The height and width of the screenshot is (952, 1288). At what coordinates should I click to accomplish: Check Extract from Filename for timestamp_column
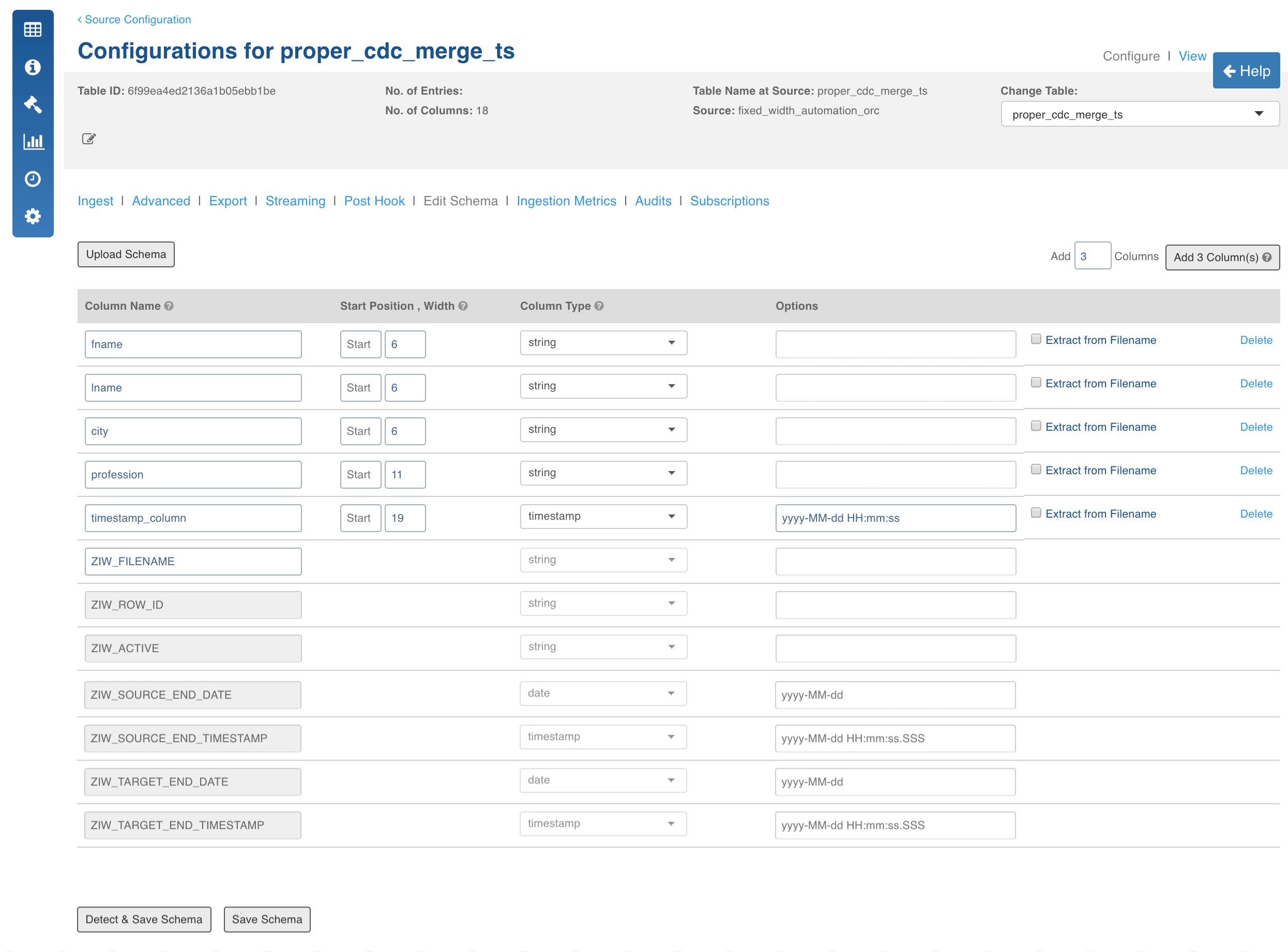(x=1036, y=512)
